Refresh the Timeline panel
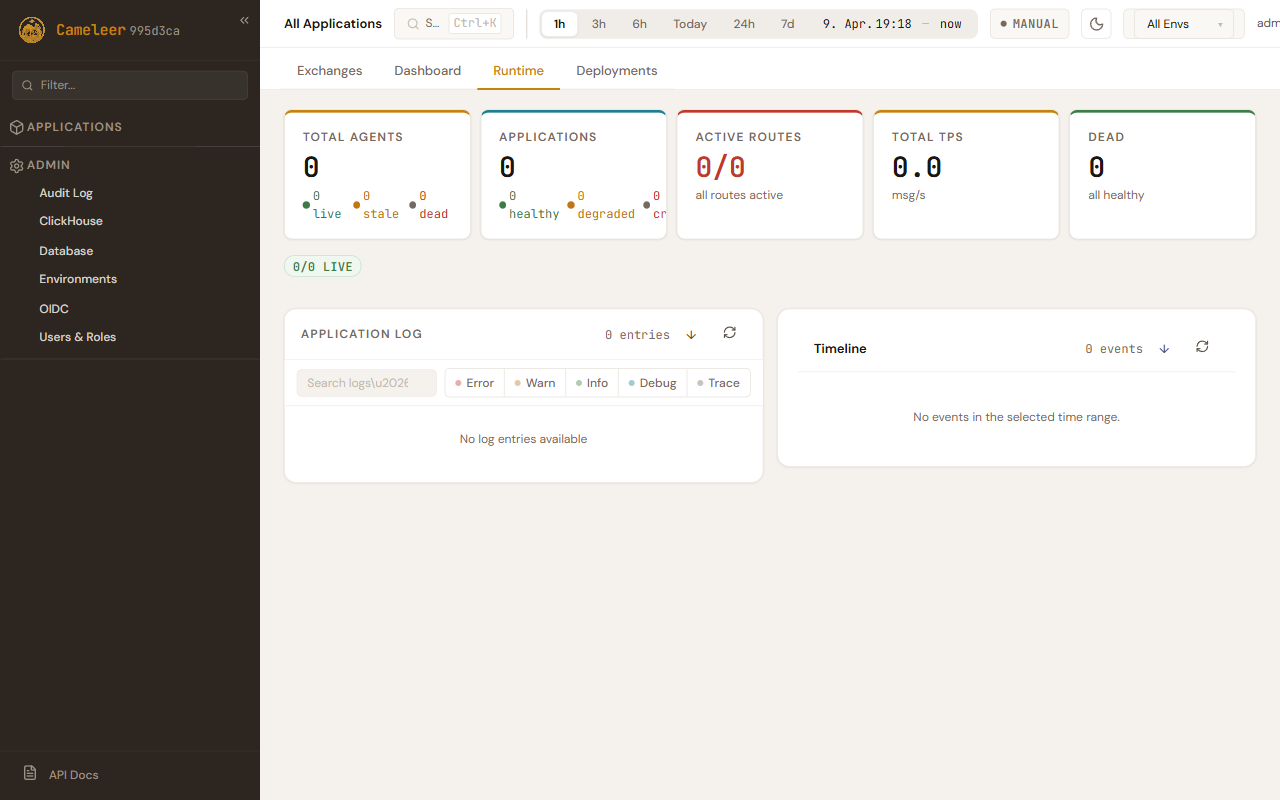 point(1202,347)
